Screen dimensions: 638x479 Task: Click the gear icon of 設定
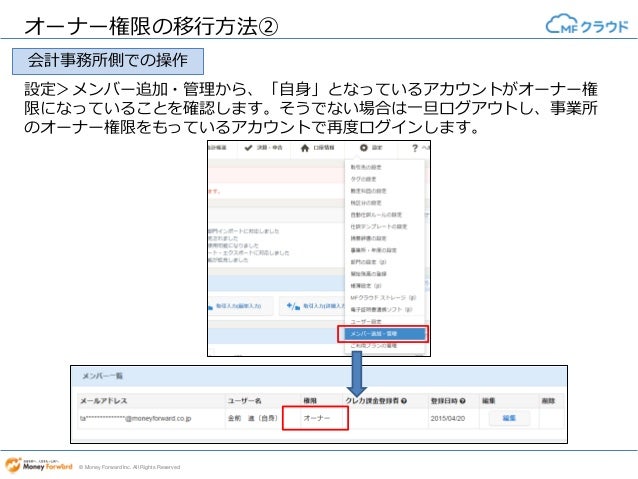coord(364,148)
